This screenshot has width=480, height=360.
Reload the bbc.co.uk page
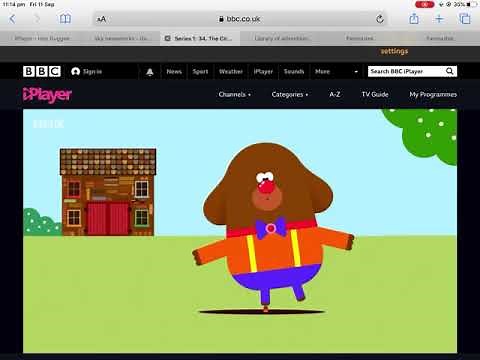380,19
